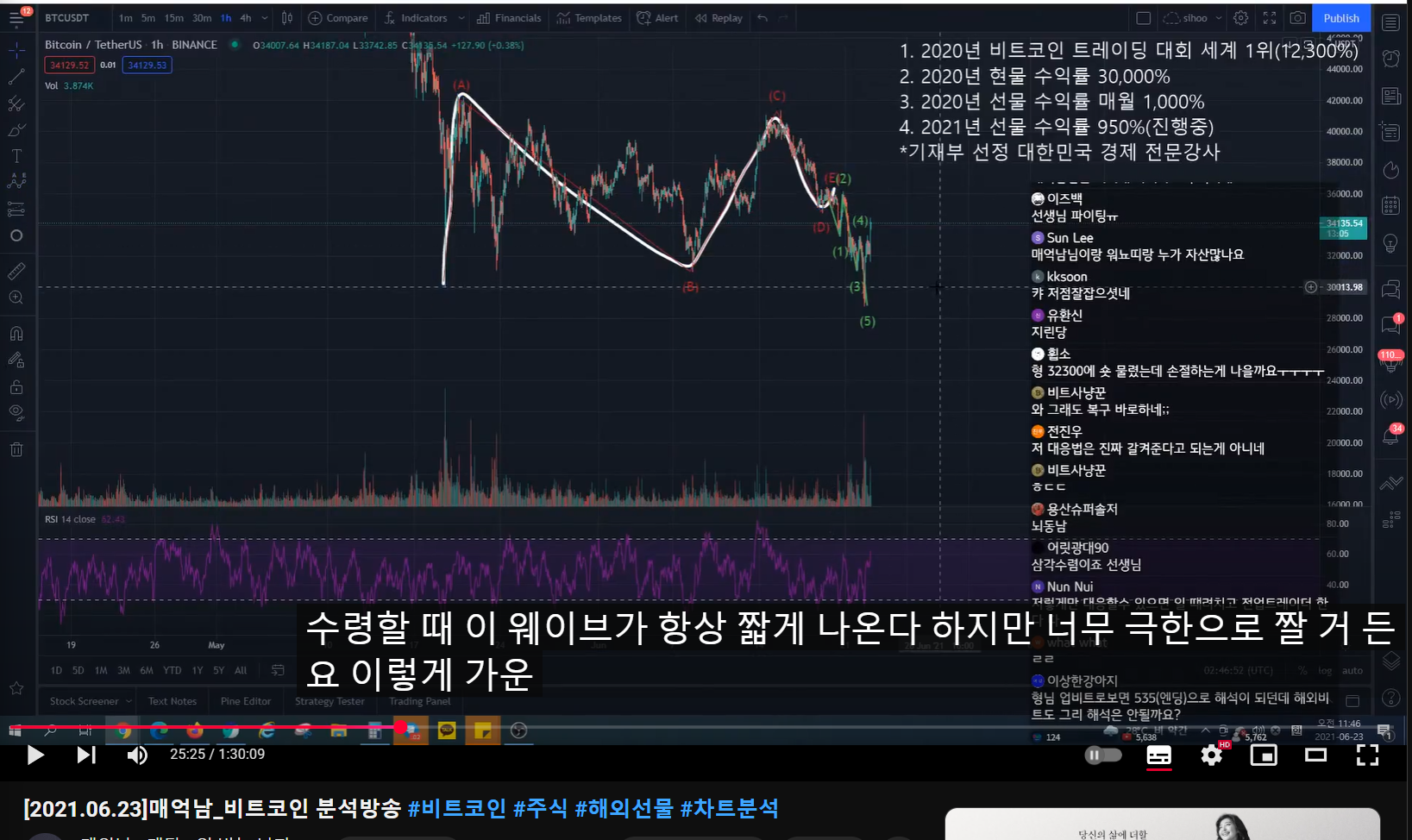
Task: Open the alerts alarm clock sidebar panel
Action: pos(1391,58)
